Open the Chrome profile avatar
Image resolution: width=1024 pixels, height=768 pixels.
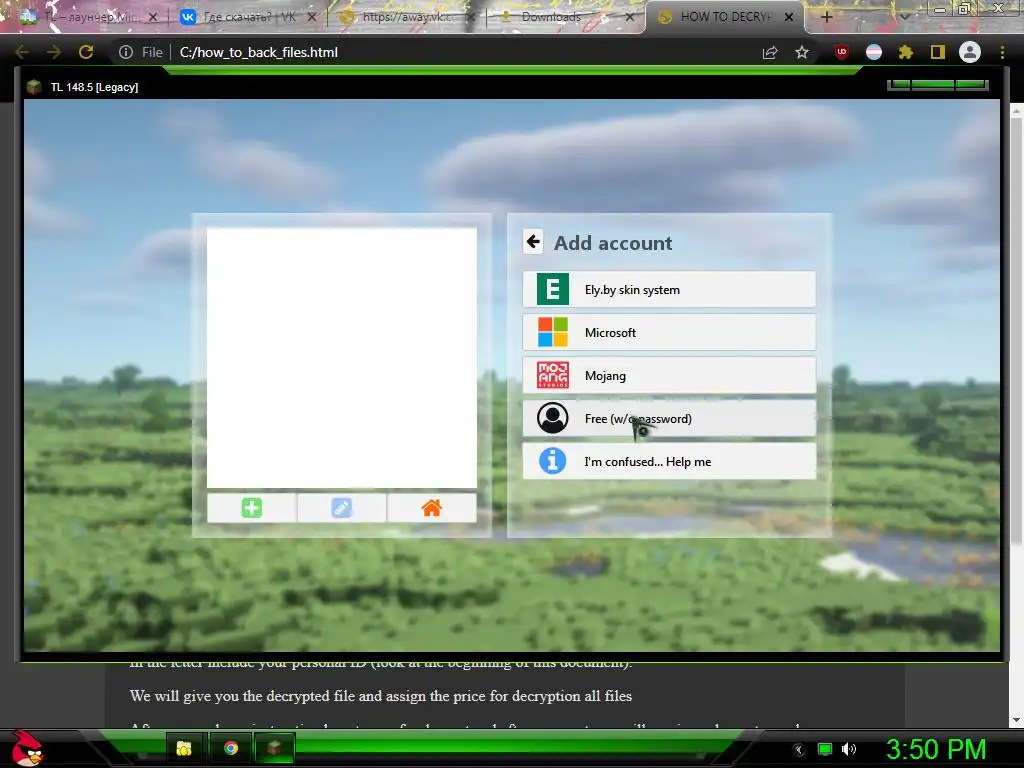[x=970, y=52]
